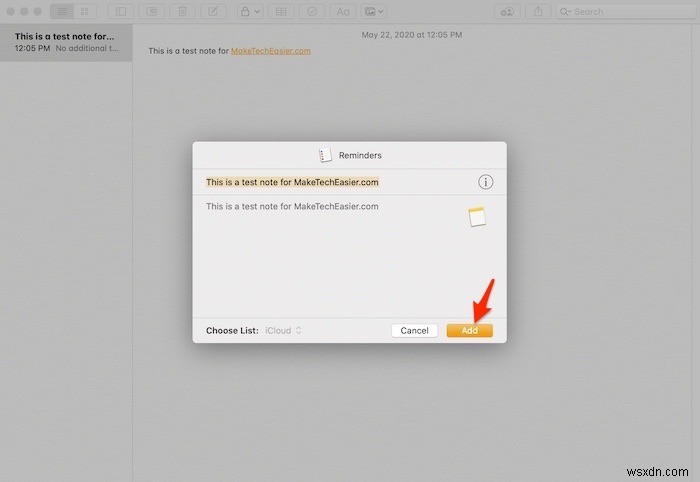Click the Search field in Notes
This screenshot has height=482, width=700.
coord(625,12)
